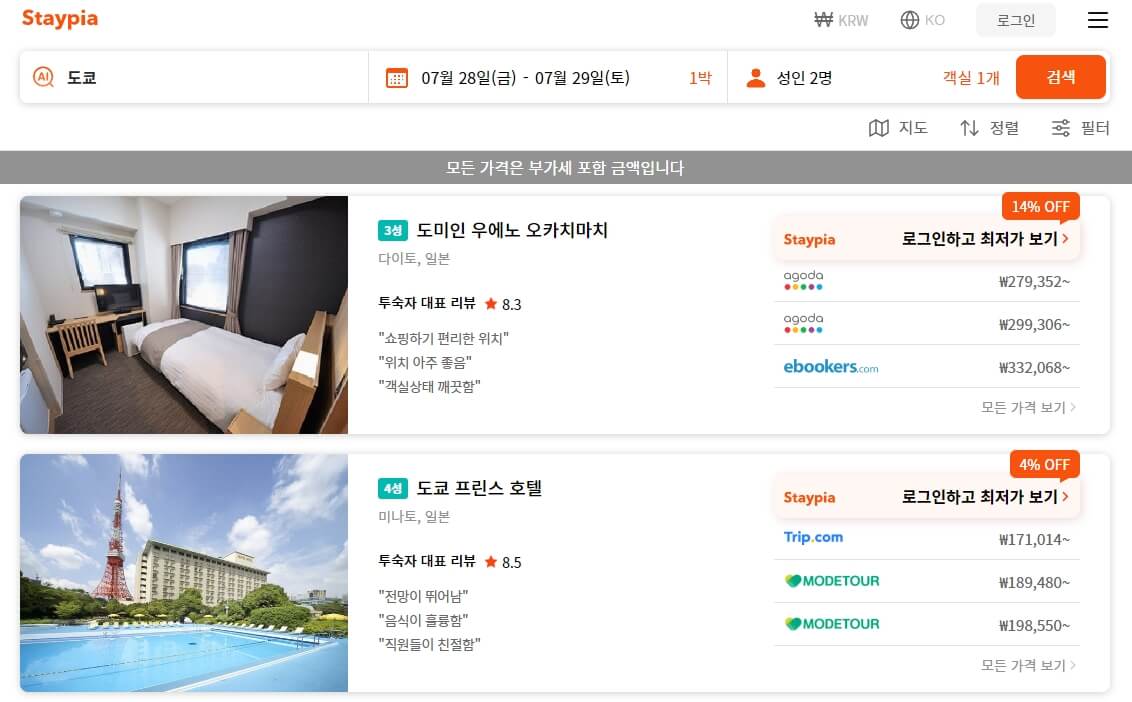Switch to 지도 map view
This screenshot has width=1132, height=702.
[898, 128]
